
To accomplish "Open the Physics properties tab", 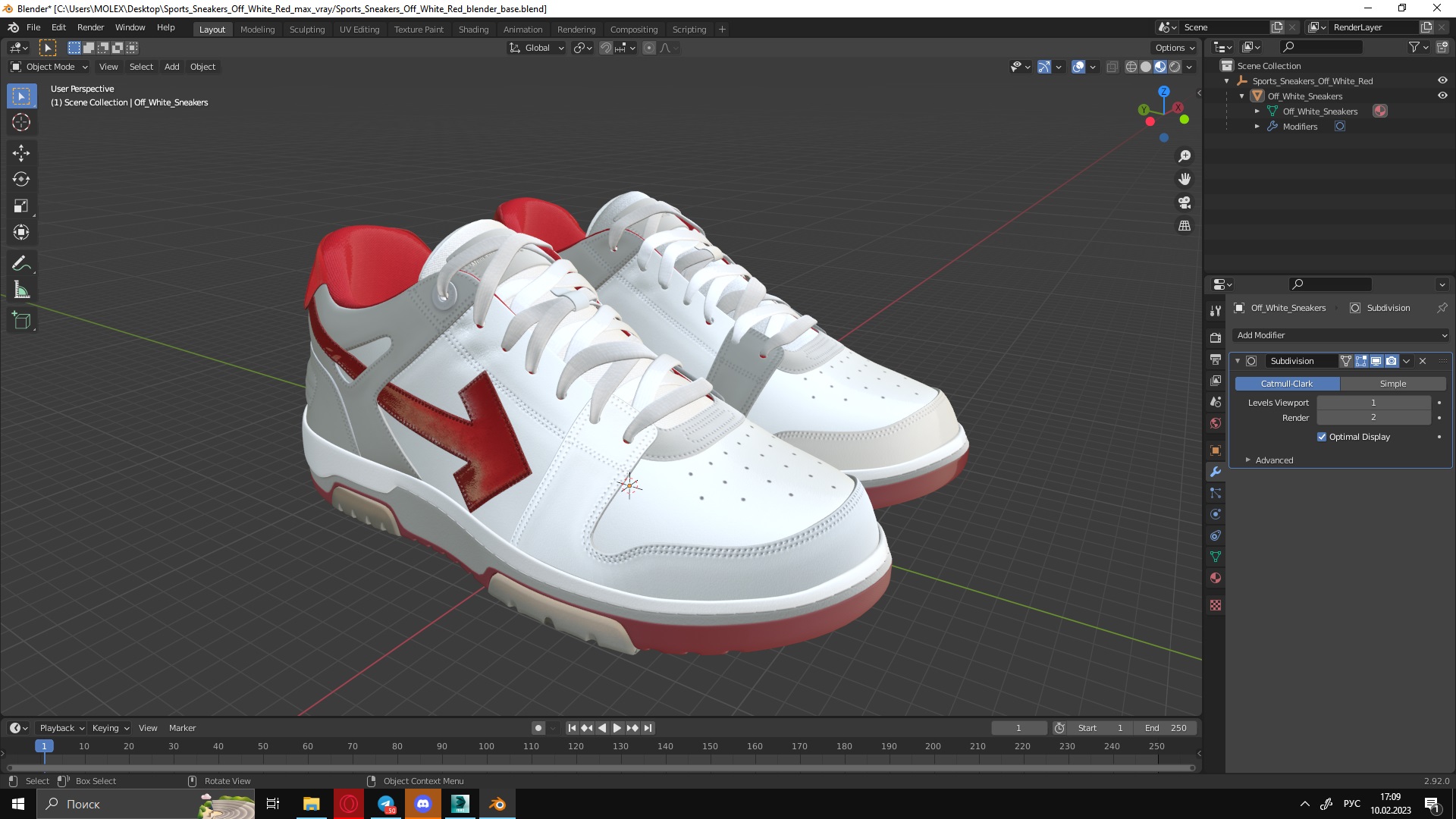I will click(x=1216, y=514).
